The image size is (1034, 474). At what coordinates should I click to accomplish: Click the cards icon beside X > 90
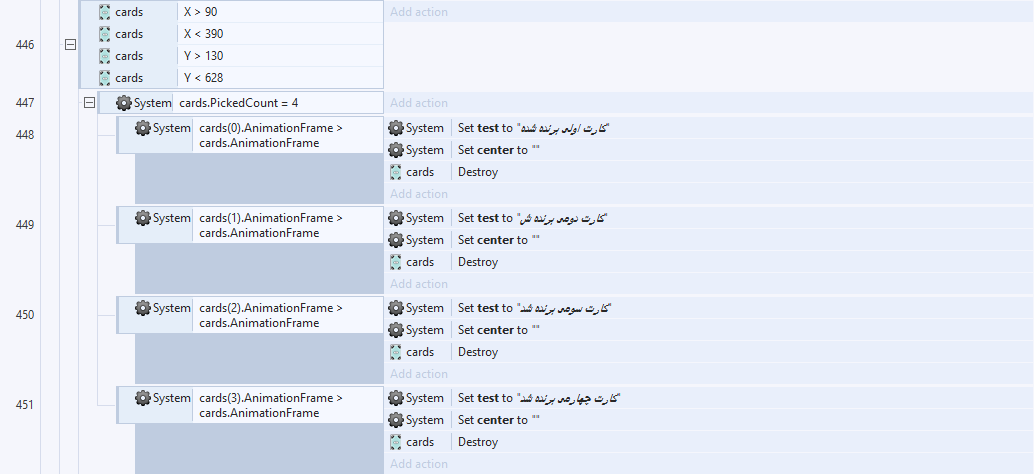(104, 12)
